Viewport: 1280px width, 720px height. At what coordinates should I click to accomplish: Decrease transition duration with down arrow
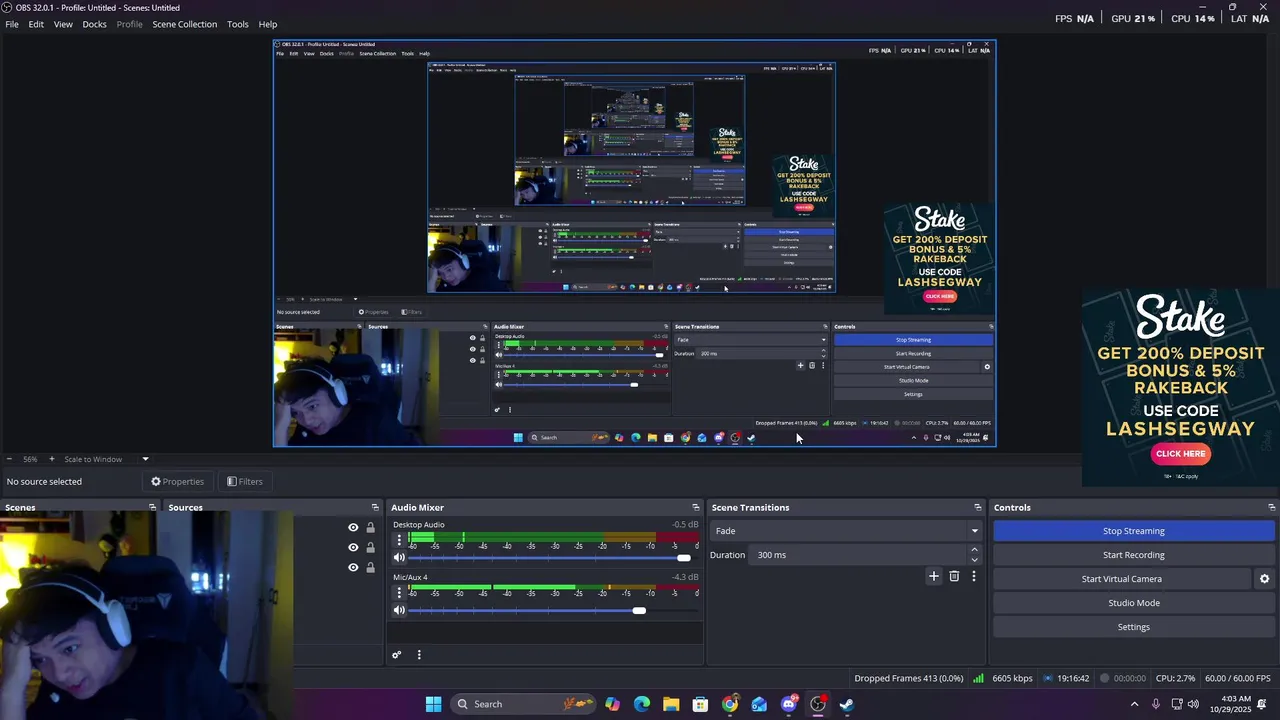[x=974, y=559]
